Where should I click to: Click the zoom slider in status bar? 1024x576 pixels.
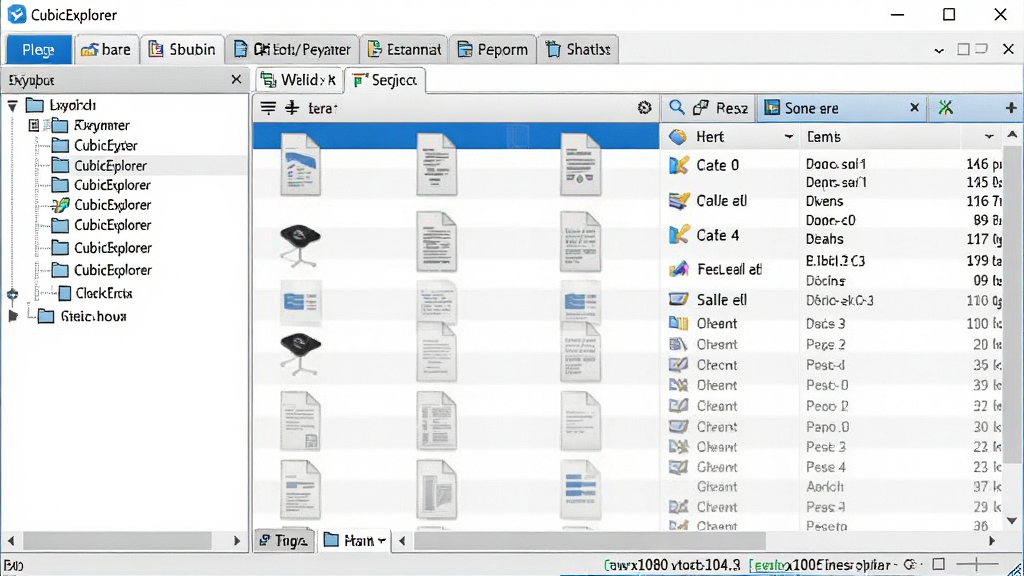coord(977,564)
